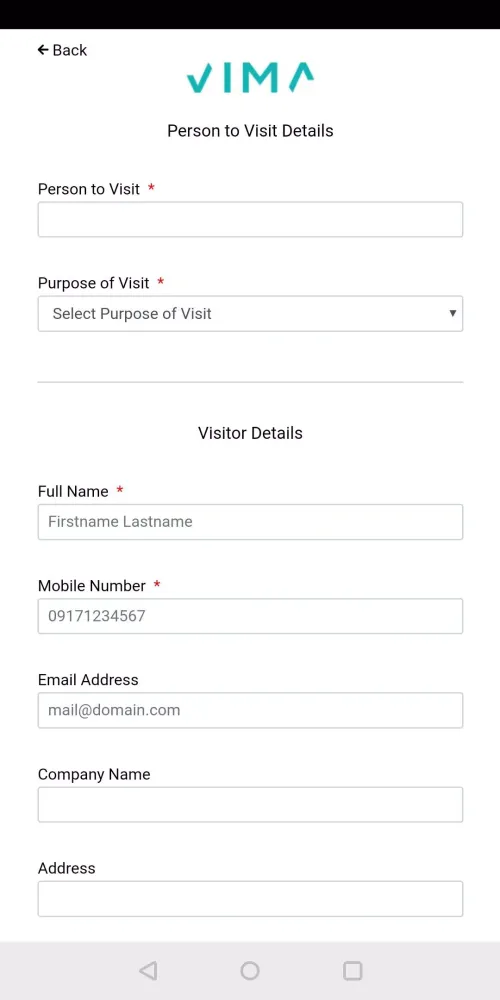Click the Email Address input field
The image size is (500, 1000).
point(250,710)
